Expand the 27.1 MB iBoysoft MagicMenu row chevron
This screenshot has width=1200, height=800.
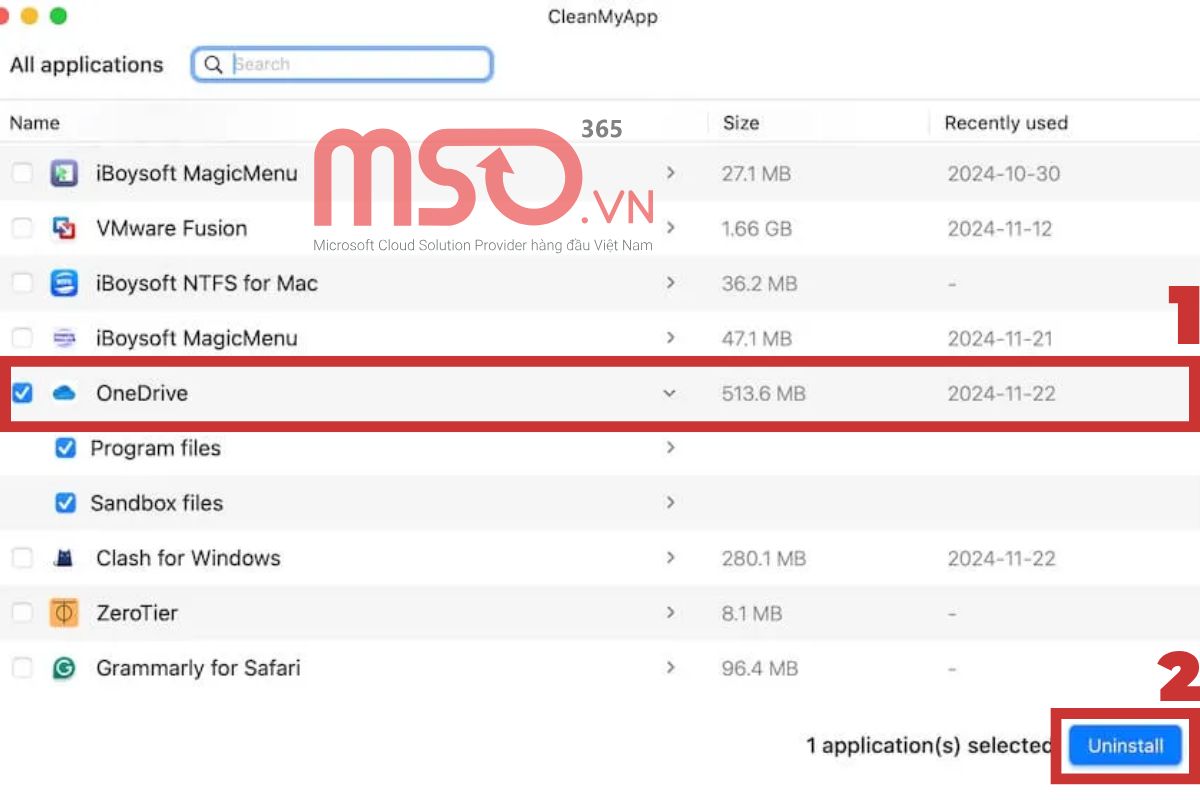point(670,173)
